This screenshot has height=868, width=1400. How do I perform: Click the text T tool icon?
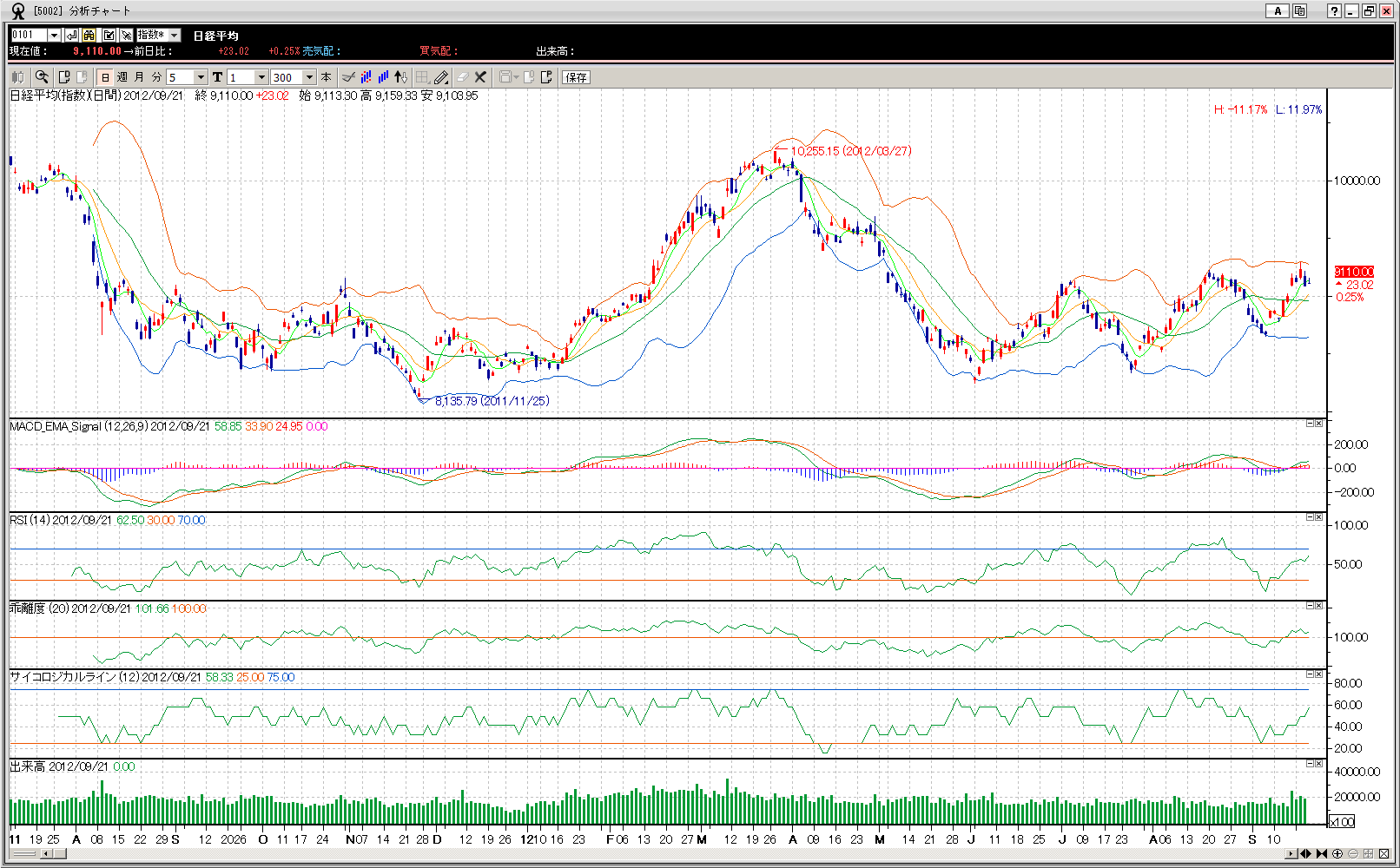pyautogui.click(x=217, y=77)
